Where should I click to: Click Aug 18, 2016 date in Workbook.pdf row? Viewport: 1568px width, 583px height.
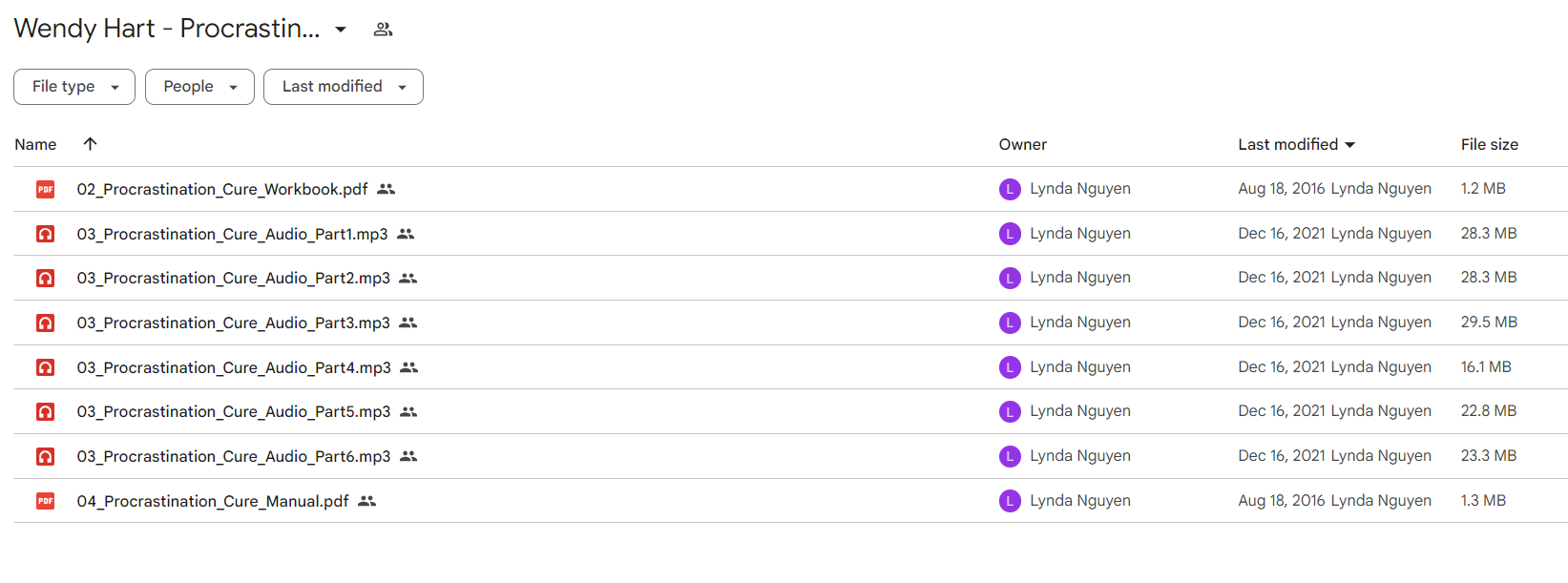[1282, 189]
